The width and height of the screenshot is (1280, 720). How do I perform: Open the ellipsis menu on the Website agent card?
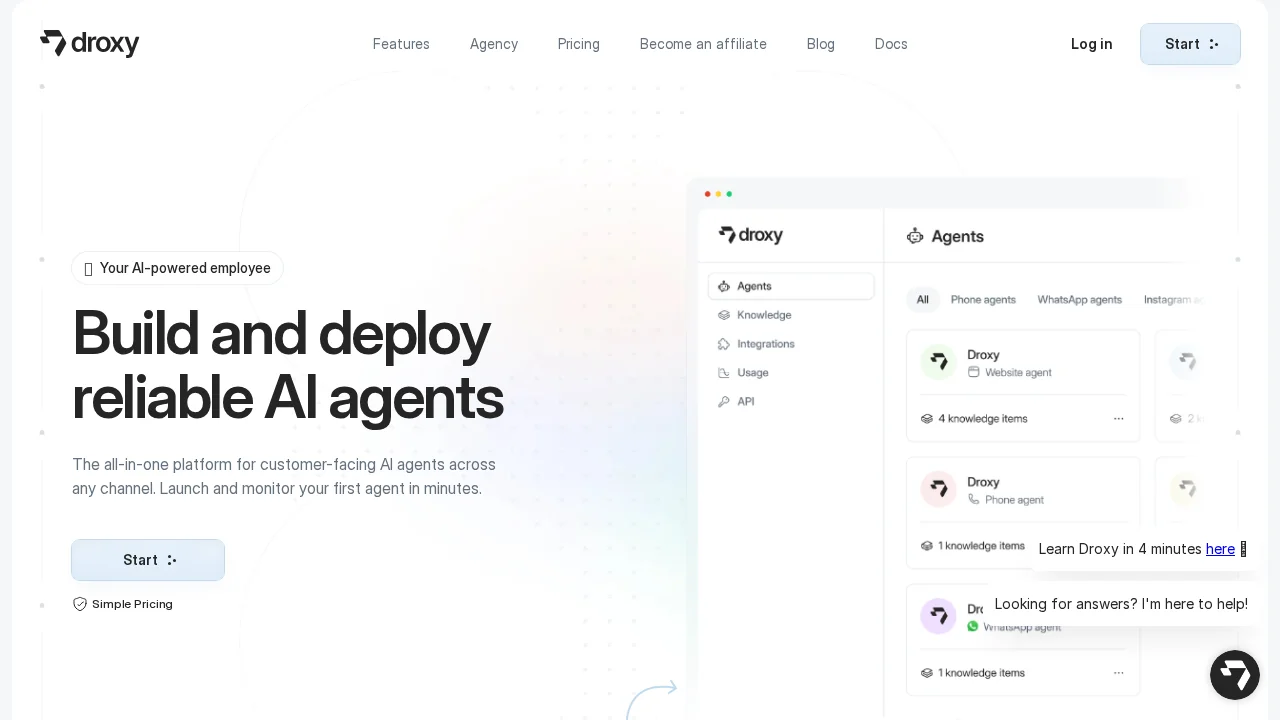tap(1119, 419)
